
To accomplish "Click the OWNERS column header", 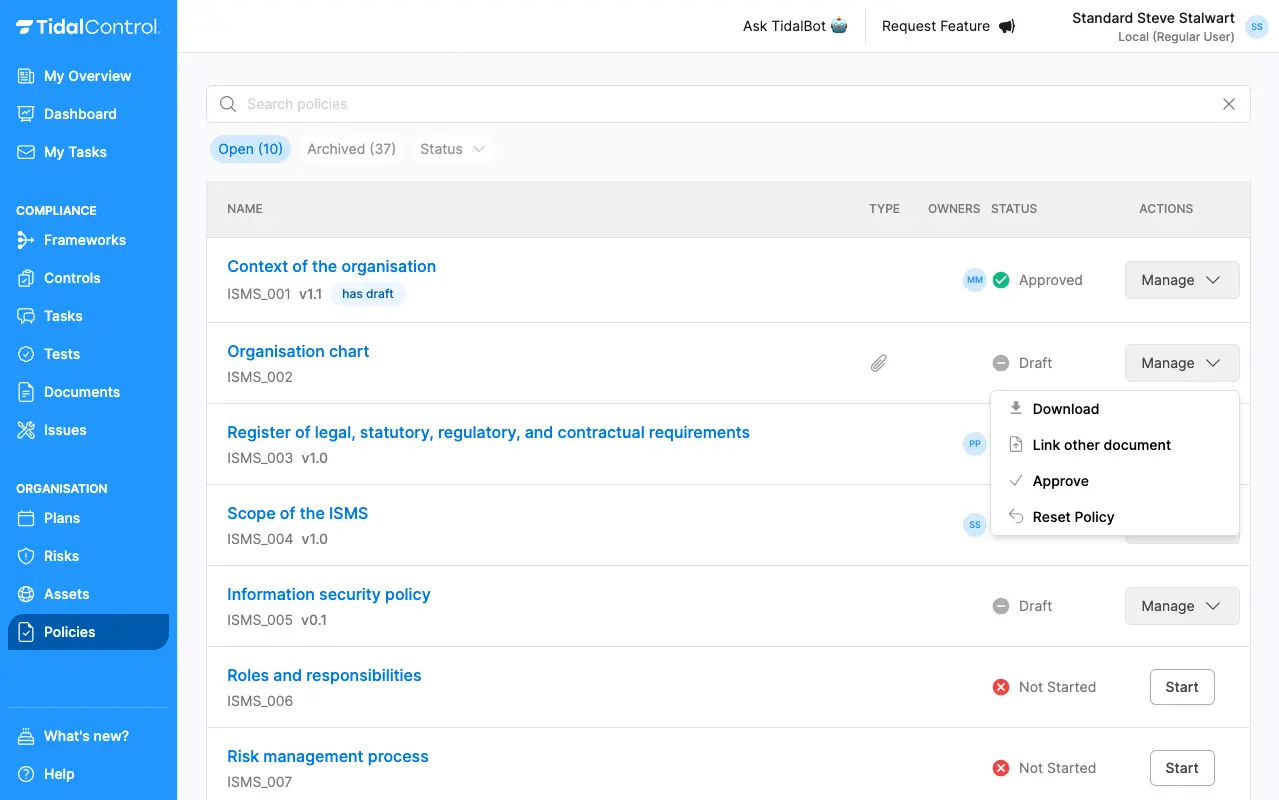I will coord(954,209).
